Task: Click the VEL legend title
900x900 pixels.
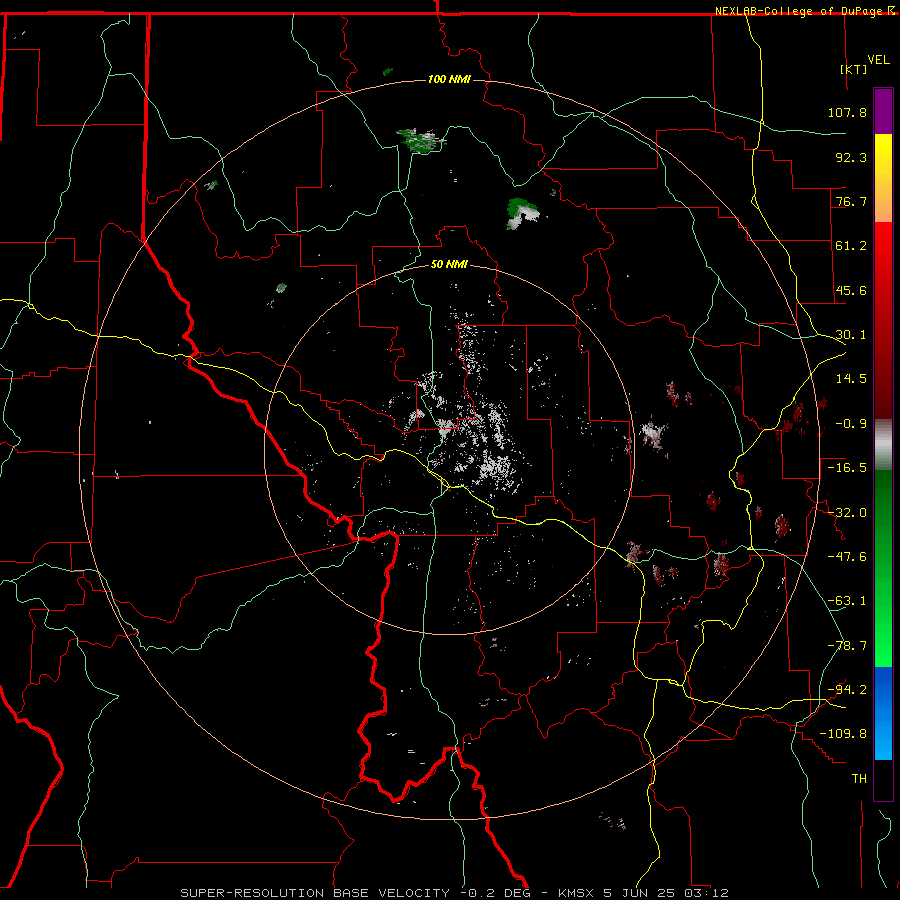Action: click(878, 60)
